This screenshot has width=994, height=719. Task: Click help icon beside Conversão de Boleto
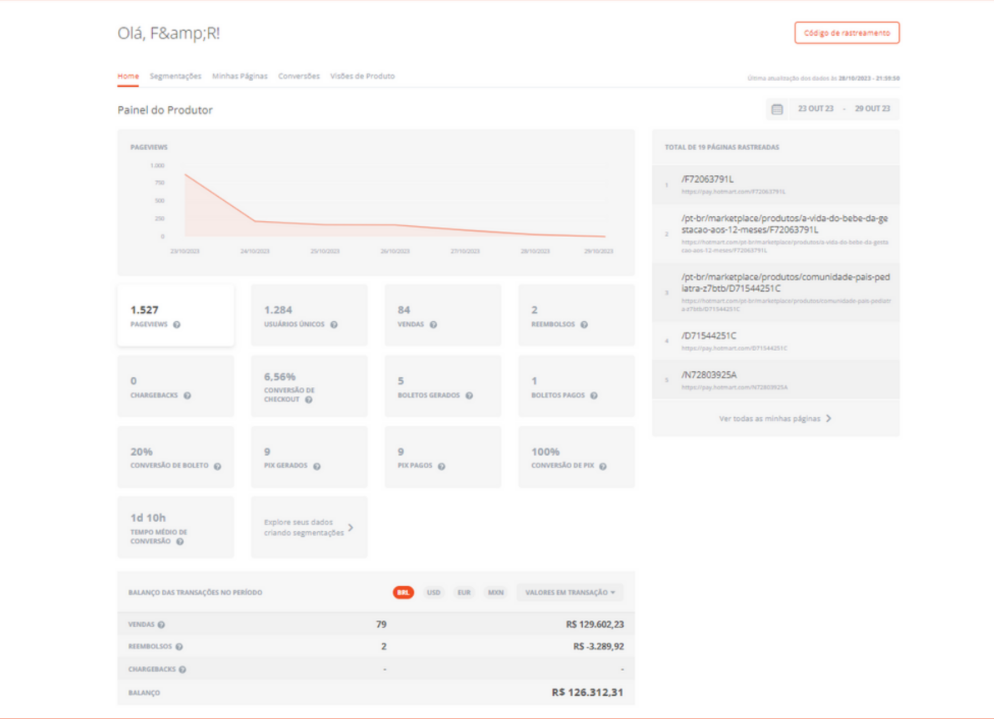[217, 466]
